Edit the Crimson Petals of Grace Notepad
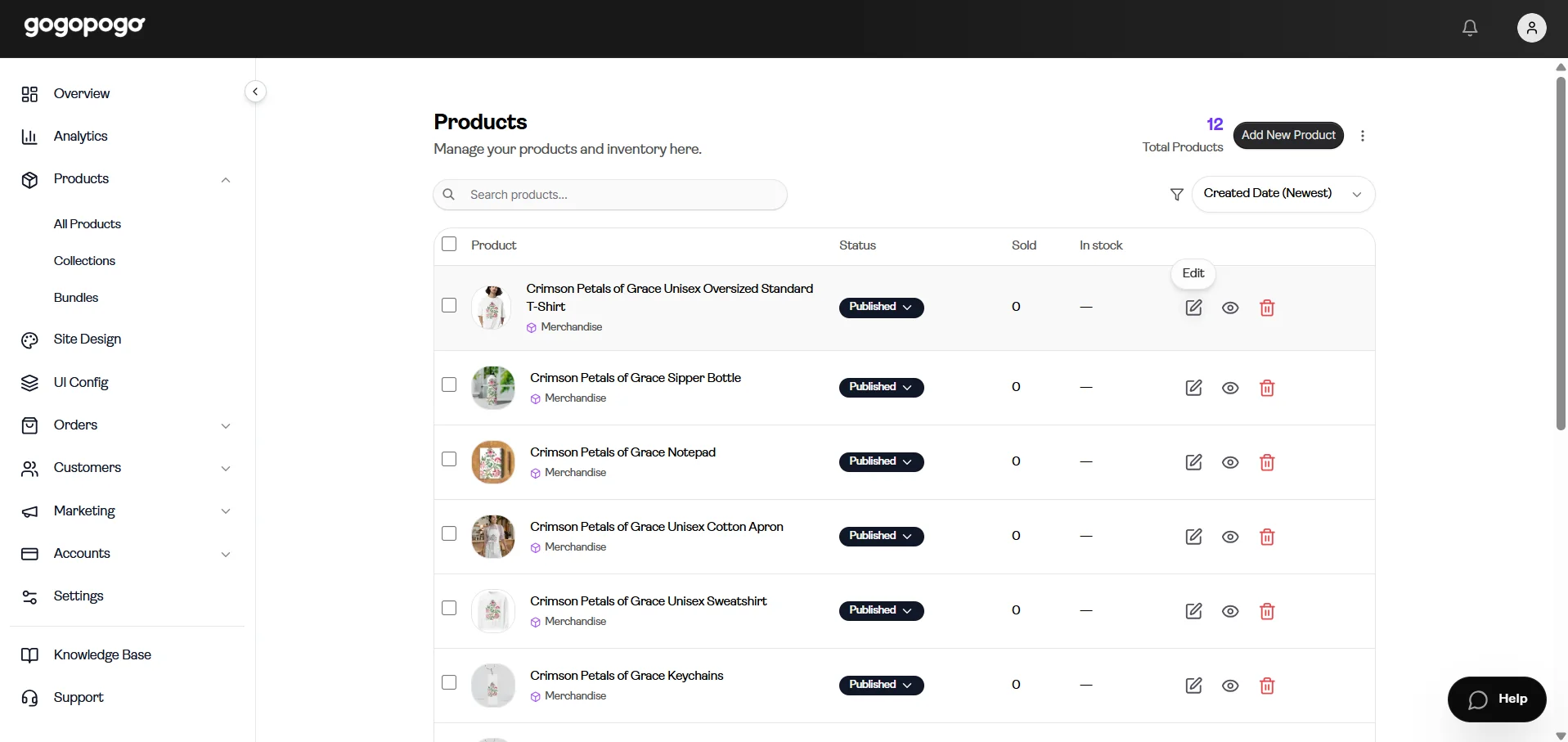 (x=1193, y=462)
